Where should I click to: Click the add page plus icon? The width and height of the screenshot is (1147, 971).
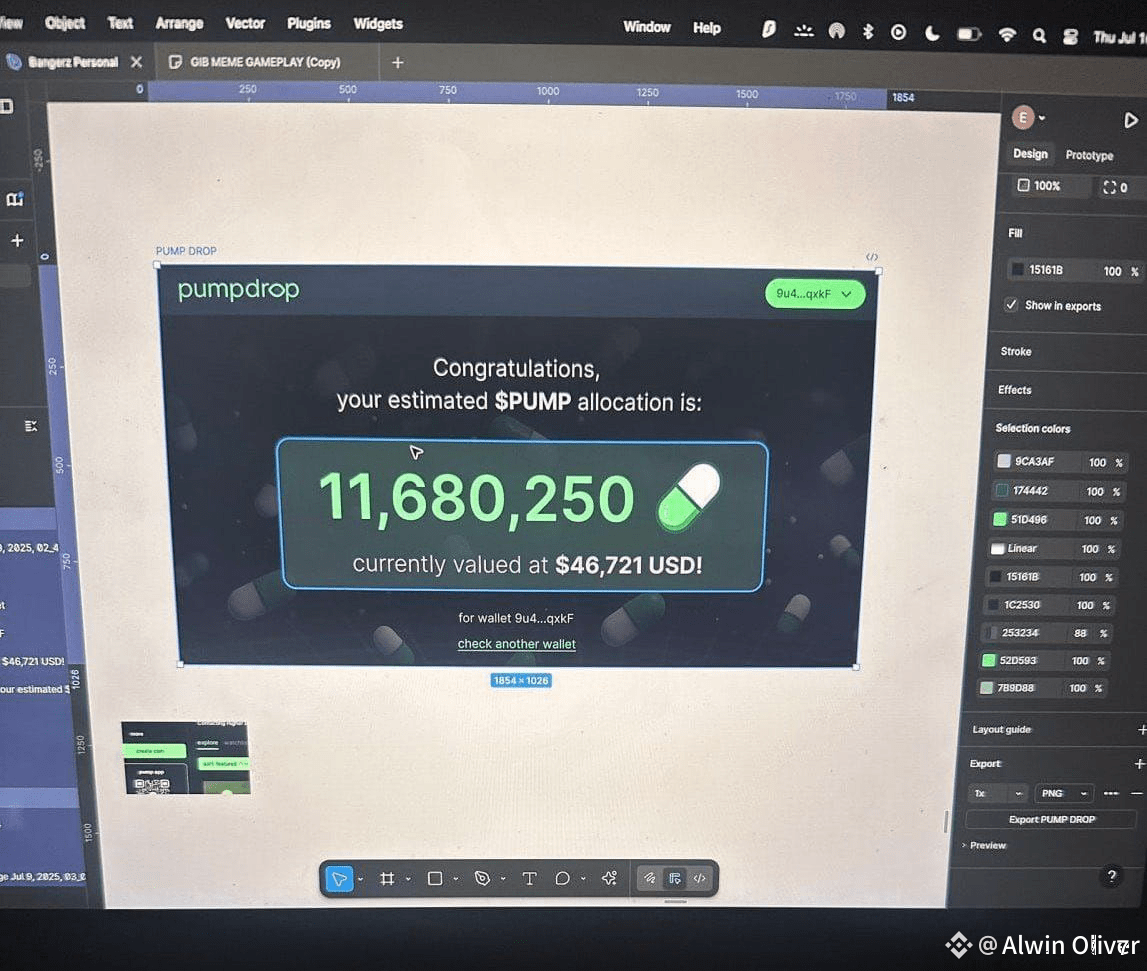17,240
